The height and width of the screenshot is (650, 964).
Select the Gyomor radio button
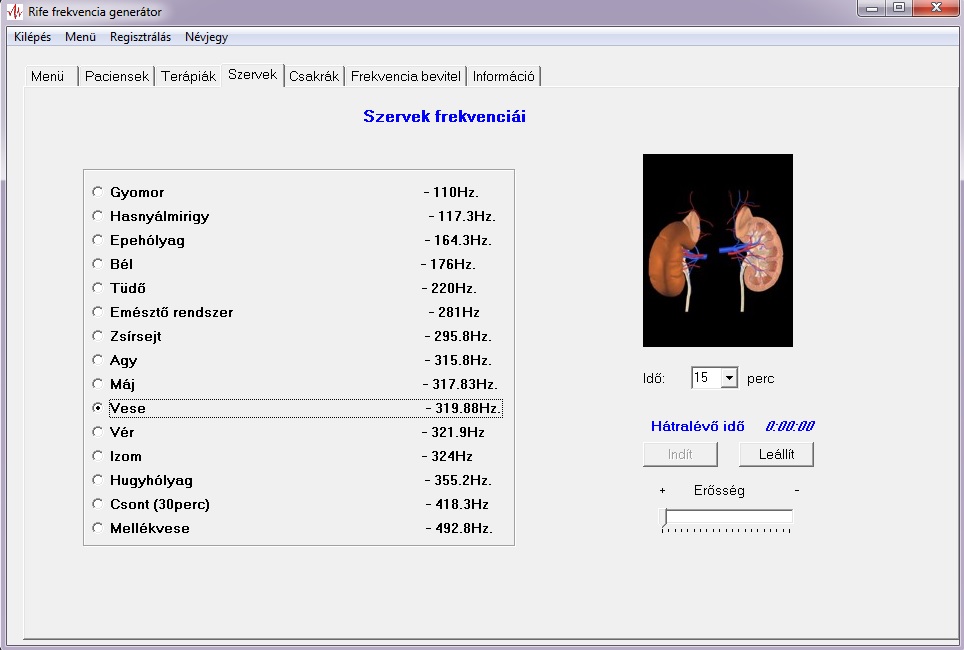tap(97, 192)
